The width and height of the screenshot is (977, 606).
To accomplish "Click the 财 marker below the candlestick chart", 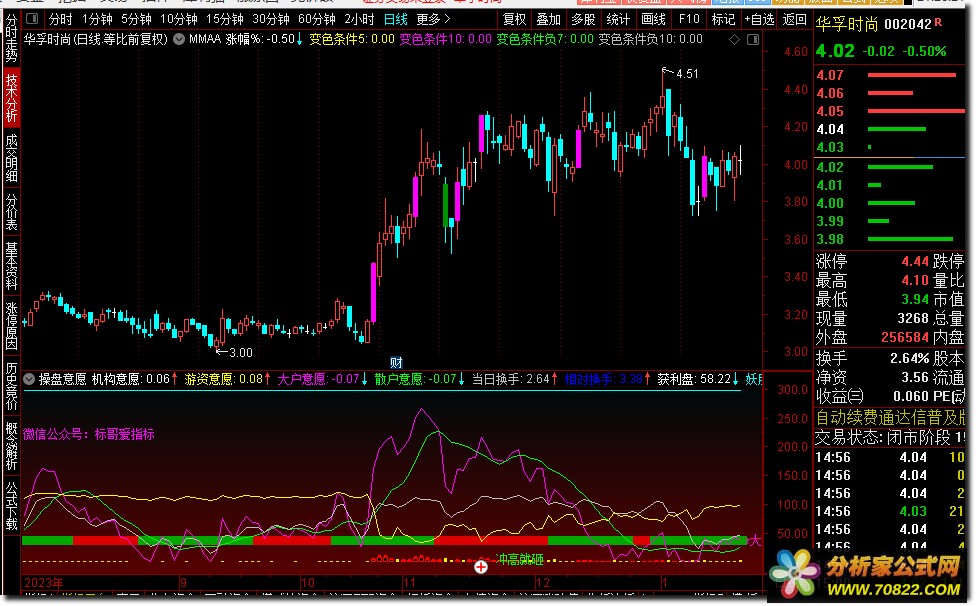I will pos(396,362).
